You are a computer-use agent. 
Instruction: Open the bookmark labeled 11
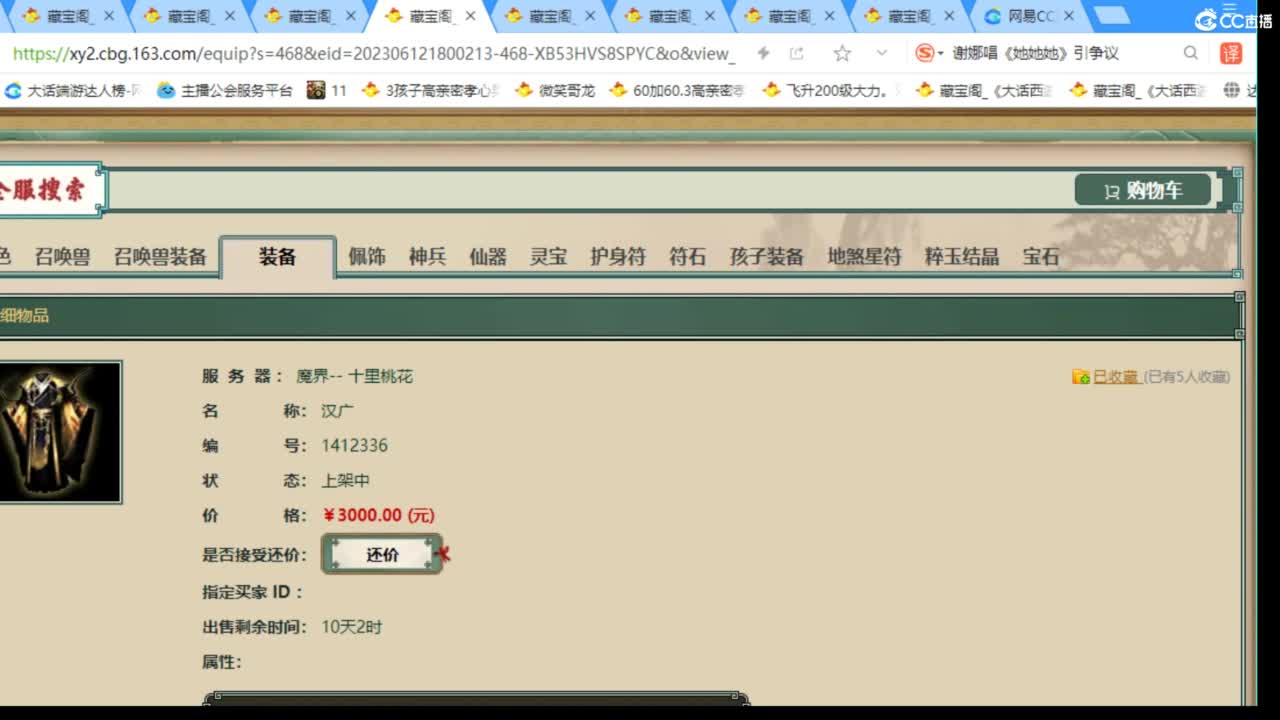(327, 90)
